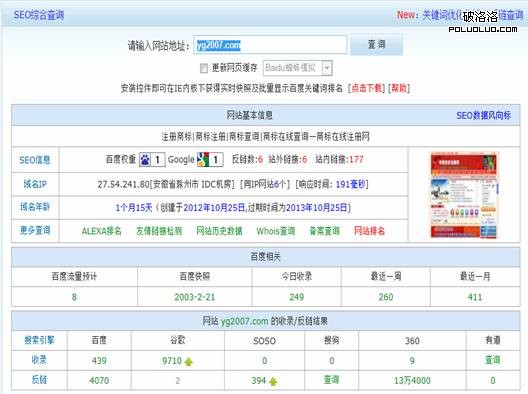This screenshot has height=394, width=528.
Task: Open the website preview thumbnail
Action: click(x=464, y=195)
